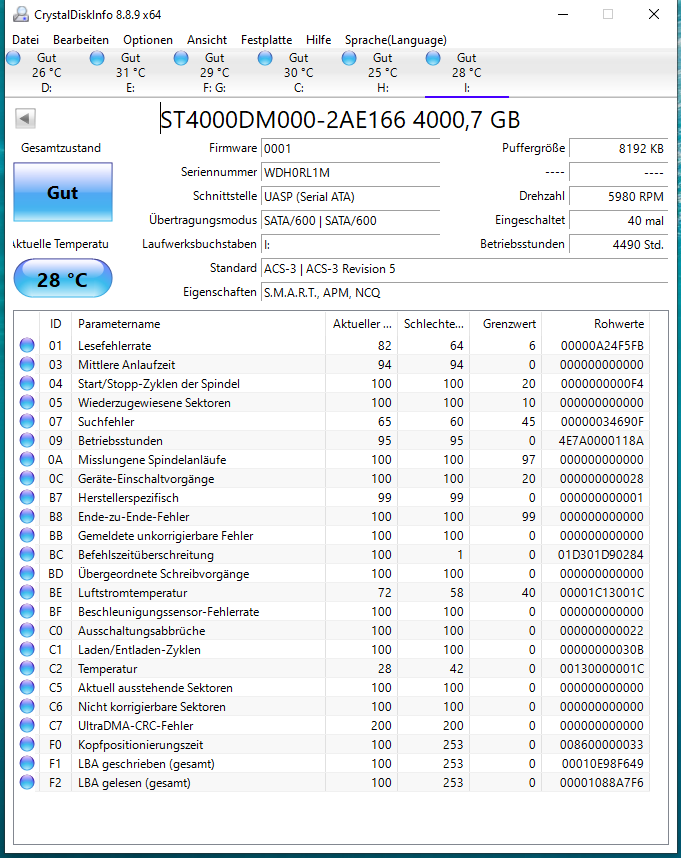This screenshot has height=858, width=681.
Task: Click status icon for Nicht korrigierbare Sektoren
Action: pos(27,706)
